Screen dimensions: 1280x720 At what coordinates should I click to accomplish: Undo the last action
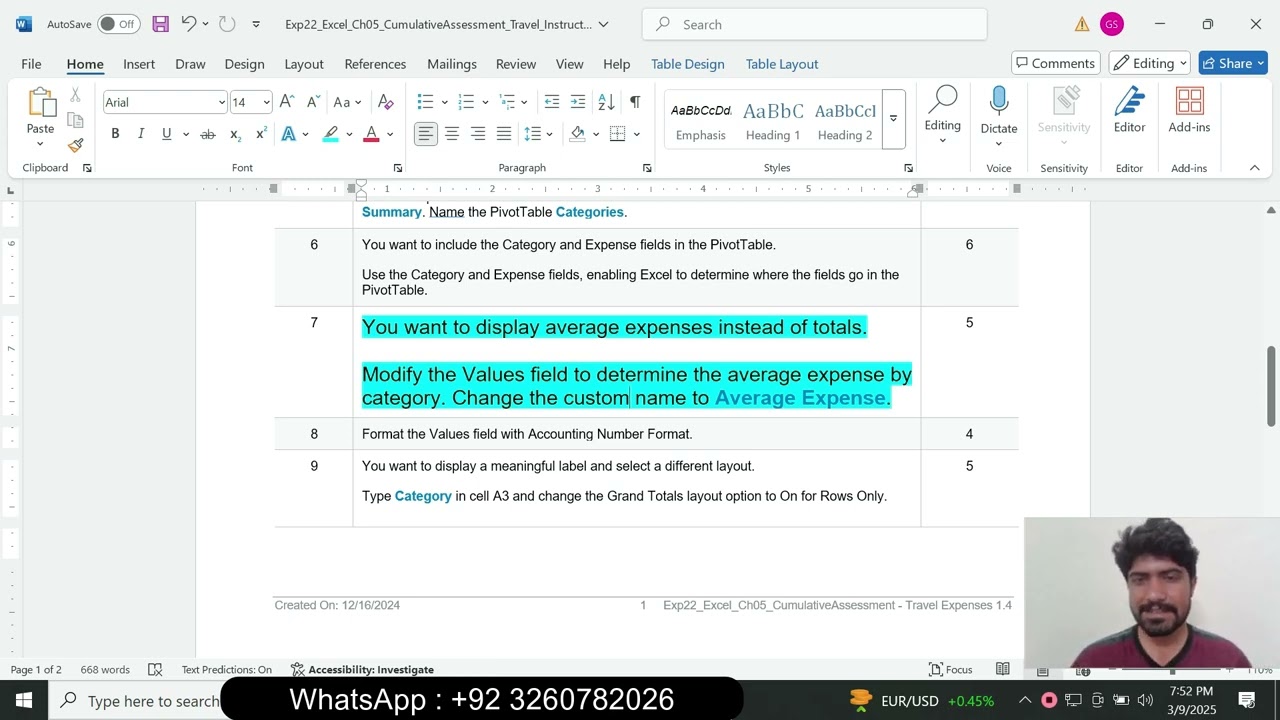click(188, 24)
